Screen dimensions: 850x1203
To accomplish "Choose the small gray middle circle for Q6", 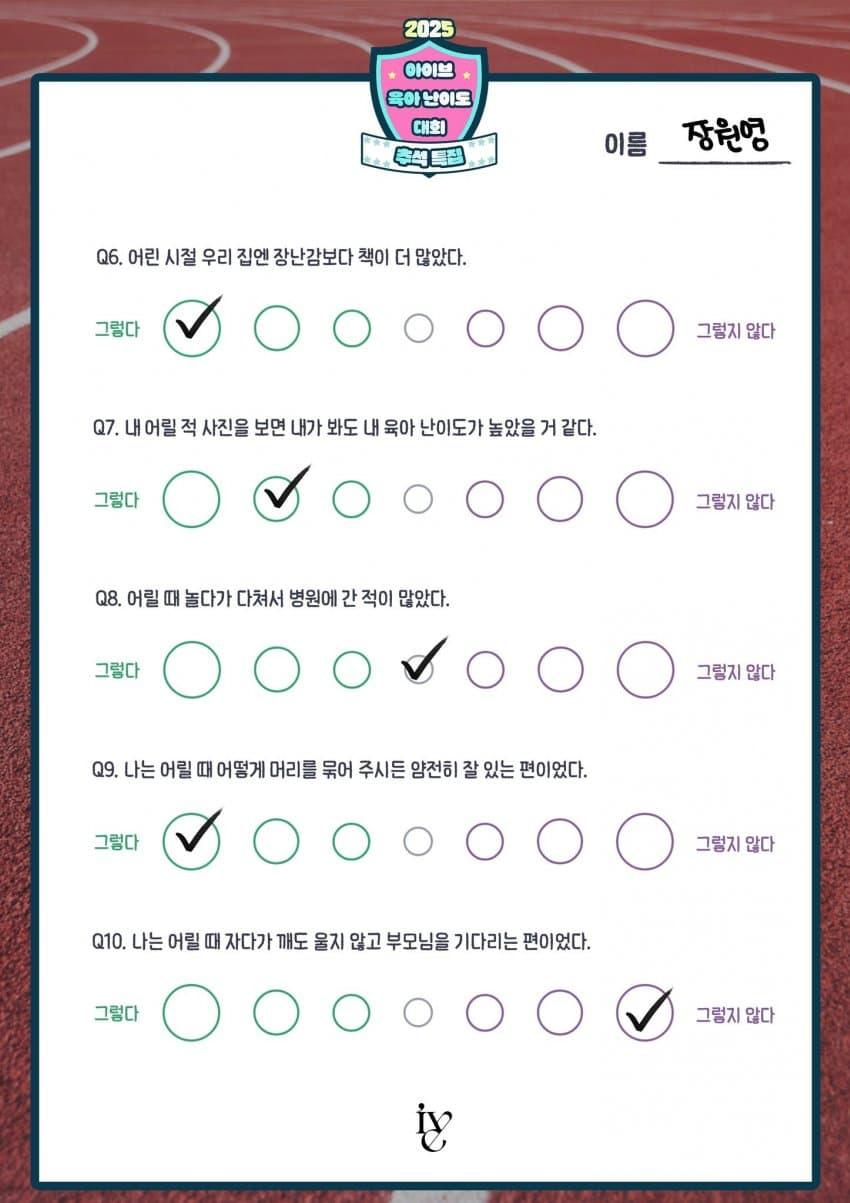I will [x=418, y=328].
